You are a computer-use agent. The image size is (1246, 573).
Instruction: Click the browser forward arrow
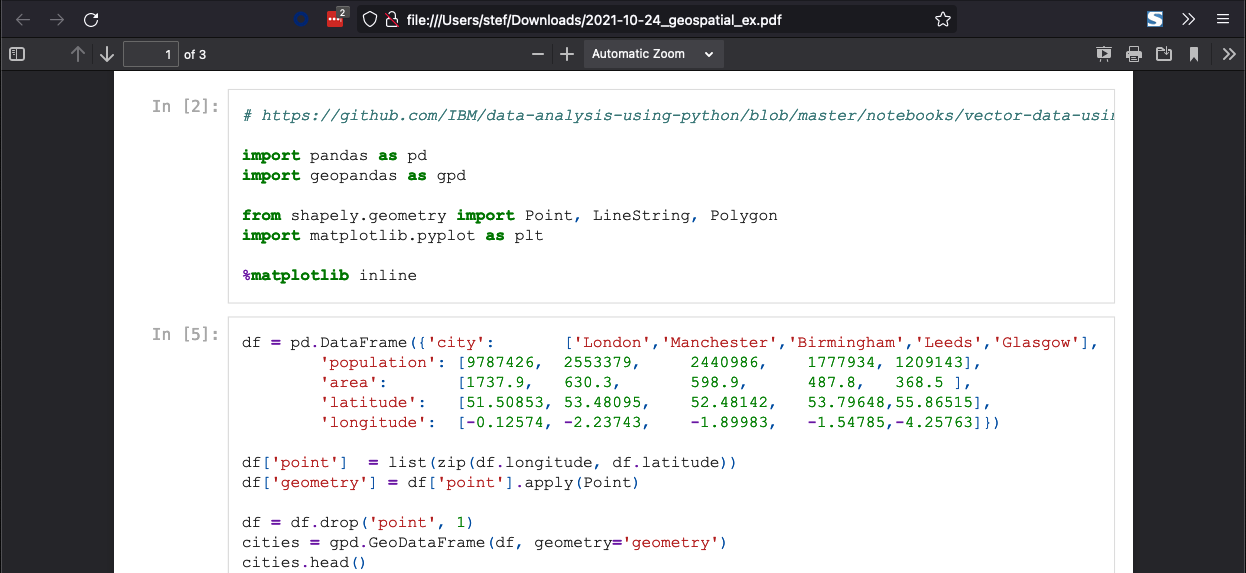pos(57,19)
